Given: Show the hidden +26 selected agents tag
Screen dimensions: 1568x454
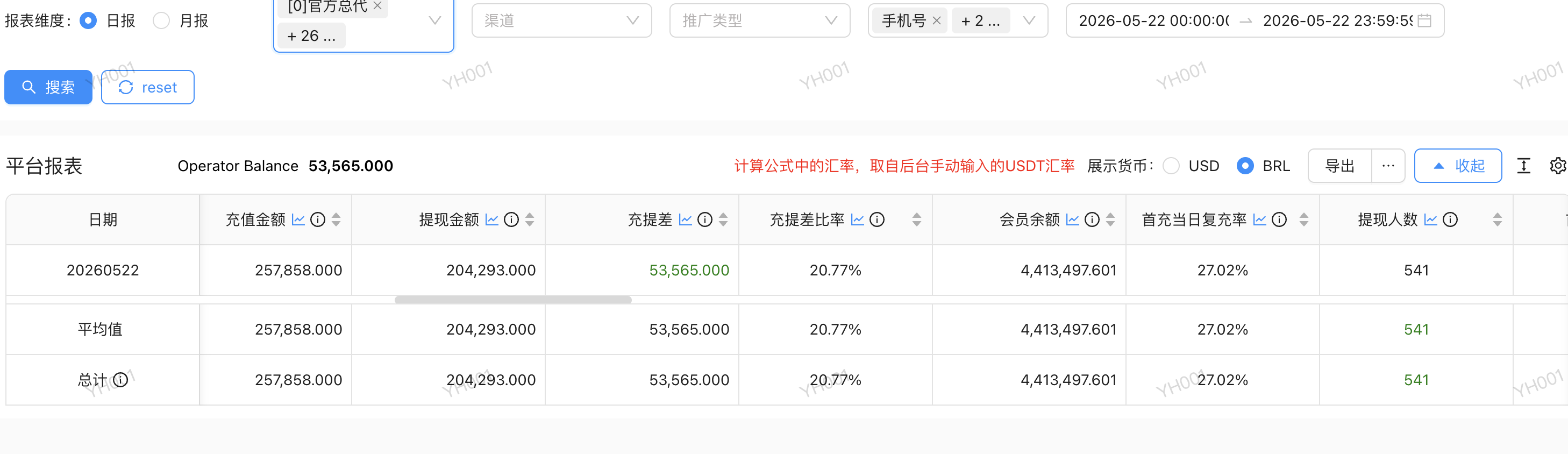Looking at the screenshot, I should click(x=311, y=36).
